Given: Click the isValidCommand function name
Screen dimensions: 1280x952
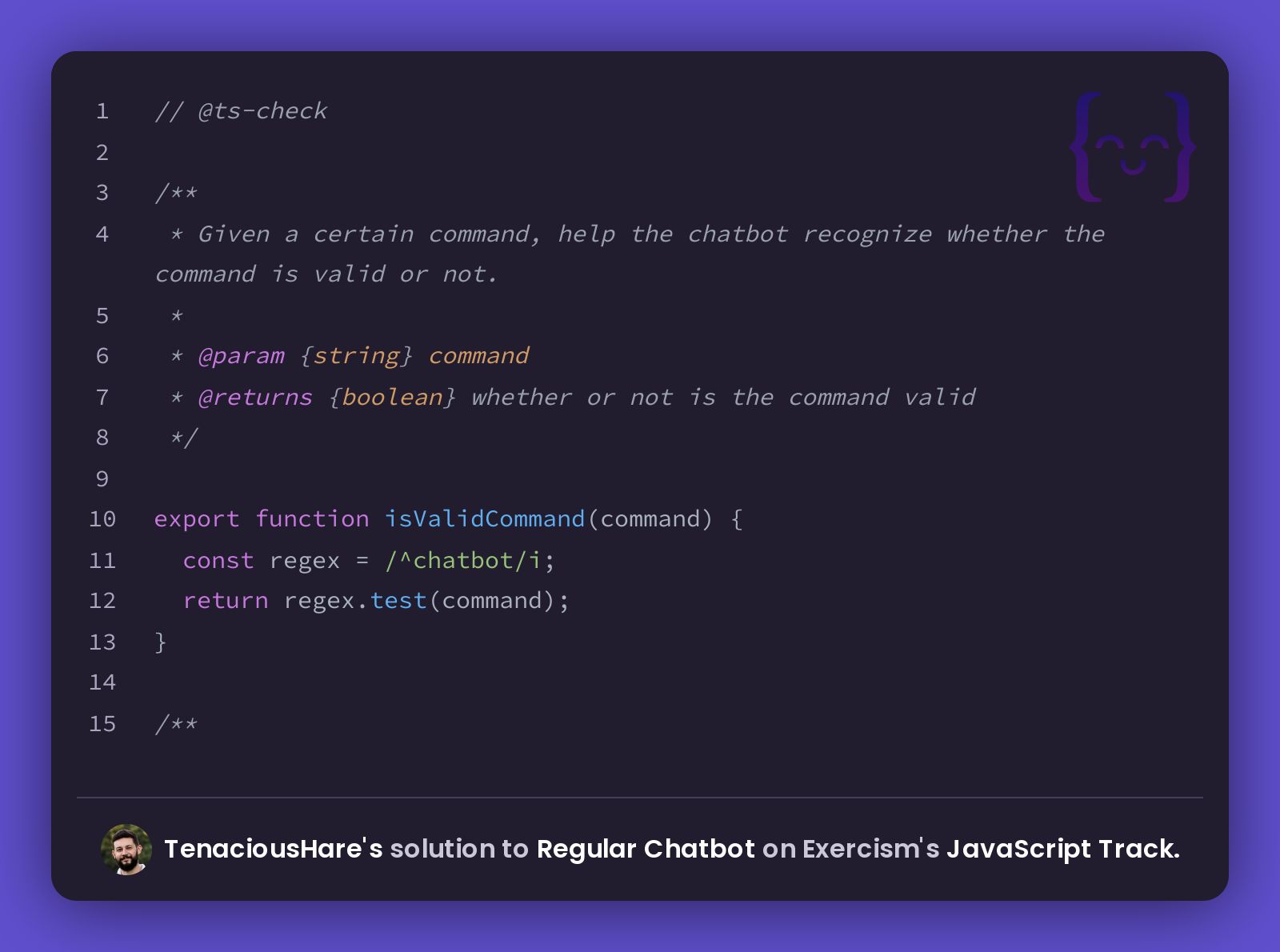Looking at the screenshot, I should [x=485, y=519].
